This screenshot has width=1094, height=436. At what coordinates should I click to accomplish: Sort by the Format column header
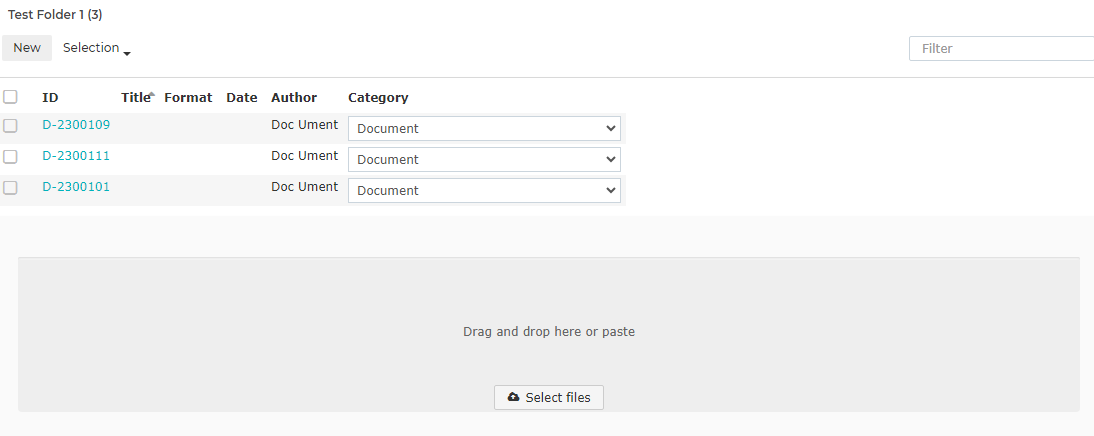click(x=188, y=98)
